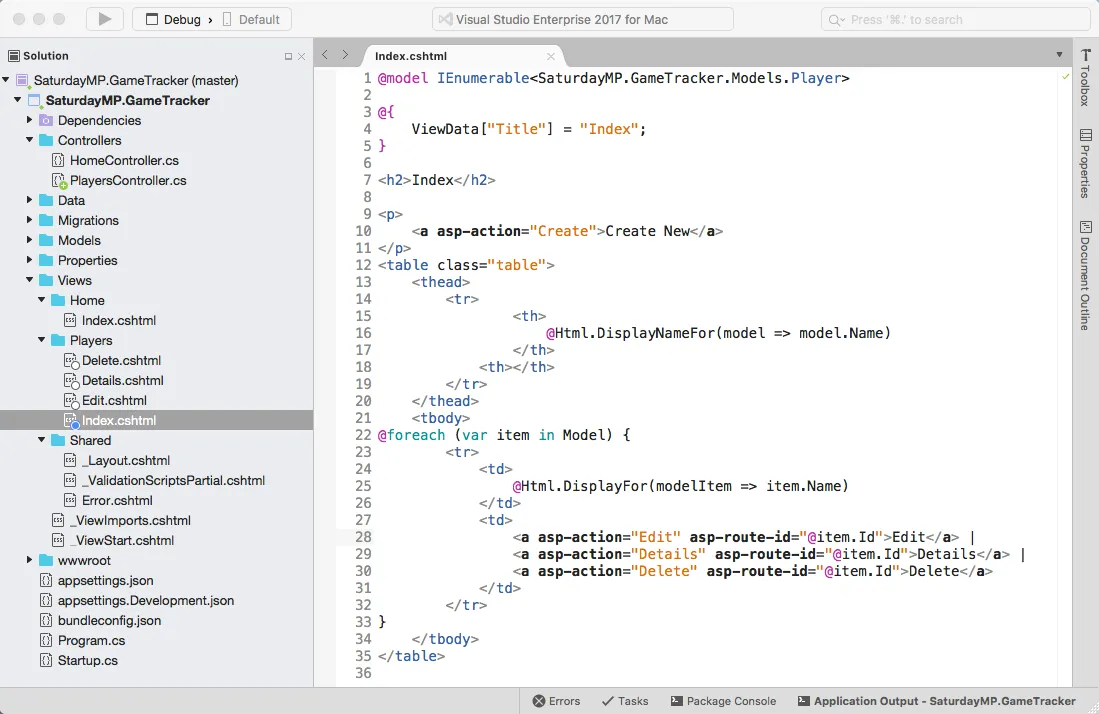Expand the wwwroot folder
The height and width of the screenshot is (714, 1099).
(29, 560)
